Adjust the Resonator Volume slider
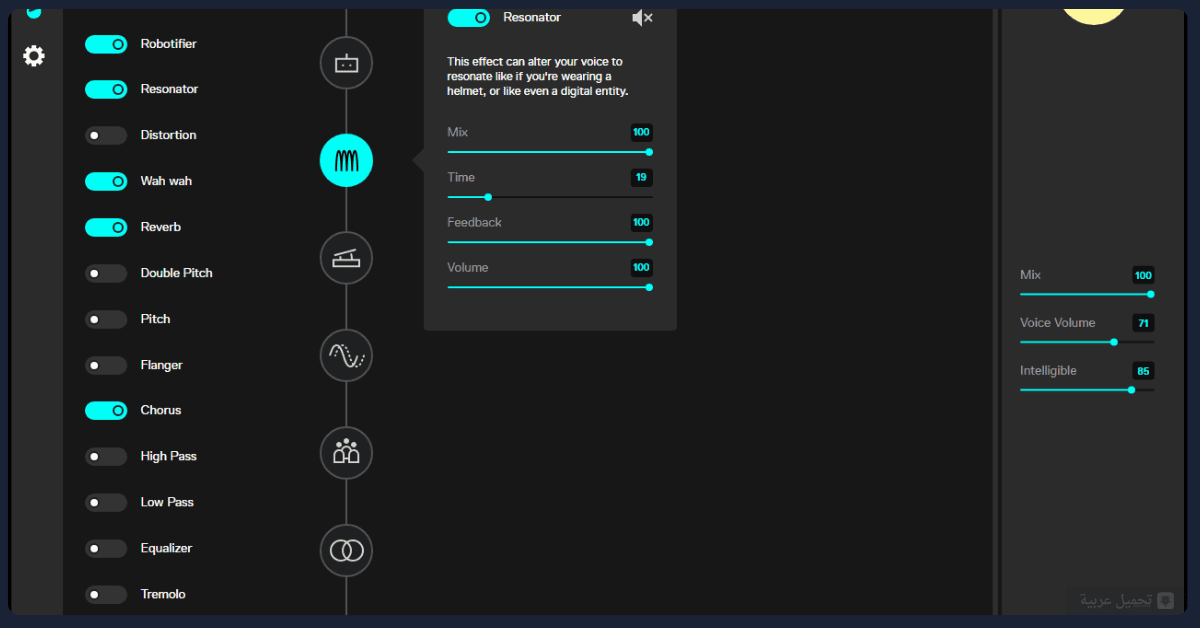 click(549, 287)
